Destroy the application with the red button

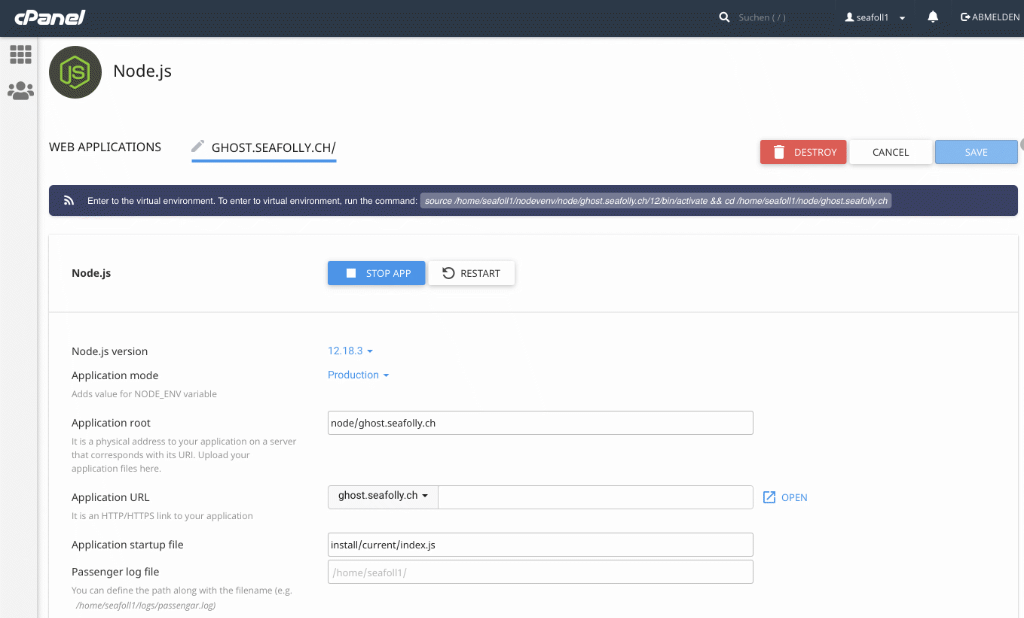803,152
